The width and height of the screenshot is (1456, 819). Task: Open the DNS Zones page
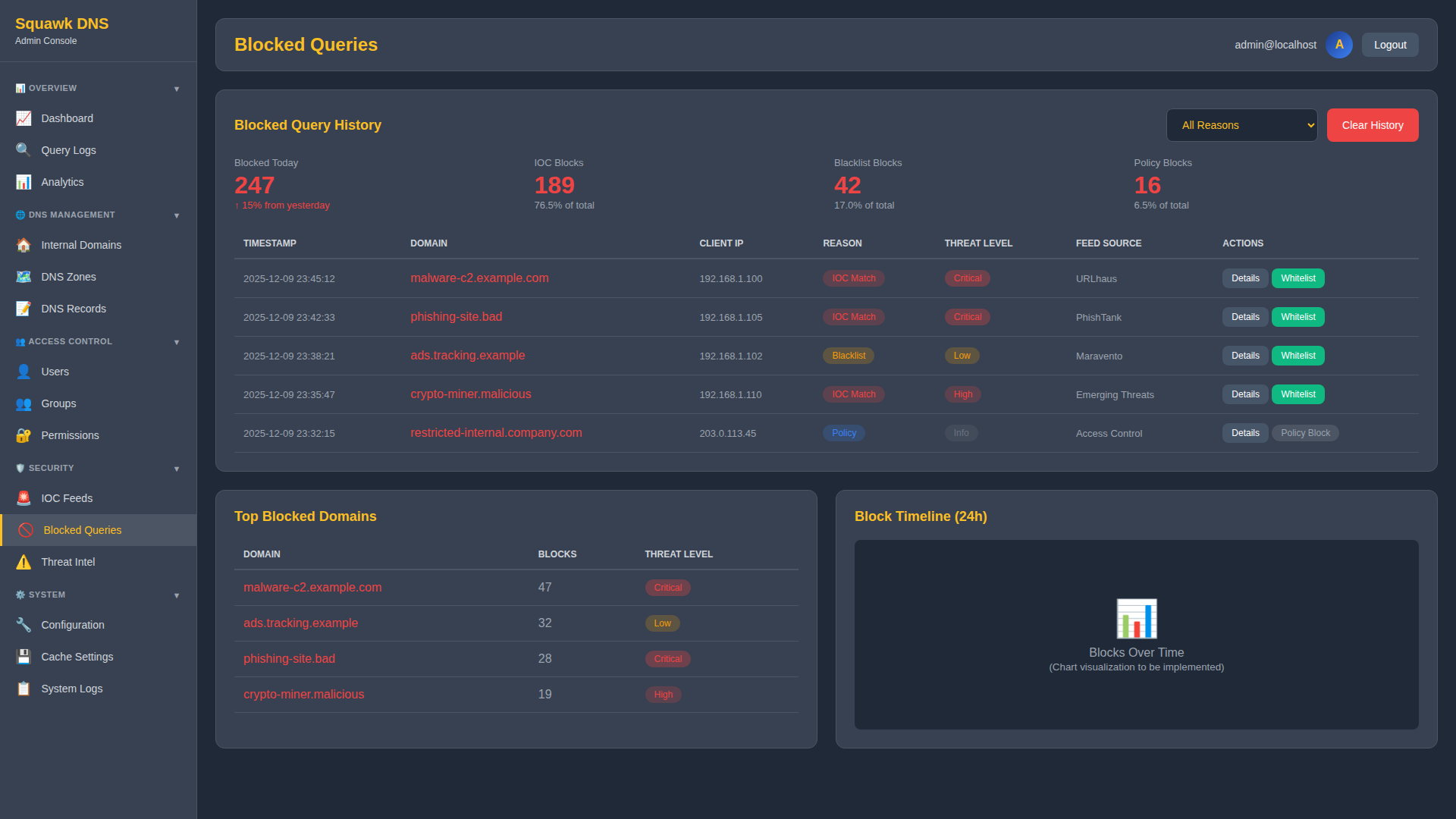click(99, 277)
